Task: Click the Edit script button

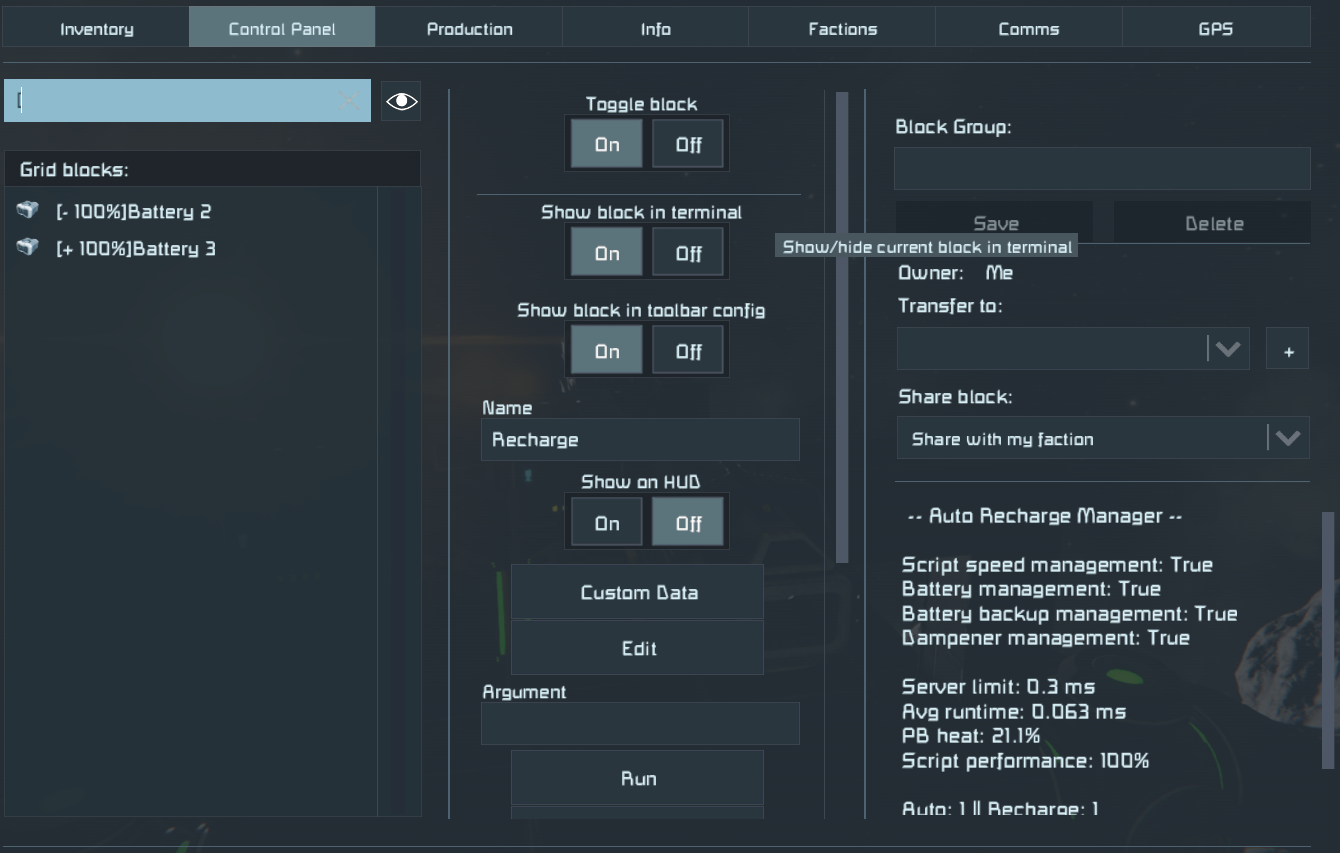Action: click(638, 648)
